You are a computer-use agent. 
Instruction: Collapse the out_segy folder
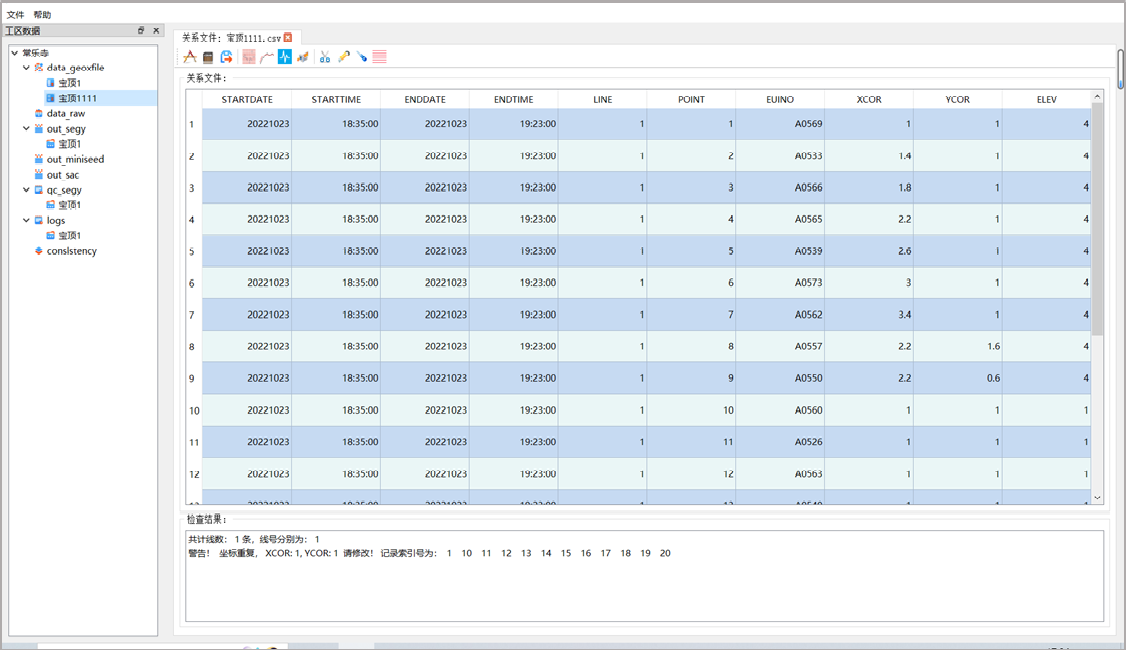27,129
